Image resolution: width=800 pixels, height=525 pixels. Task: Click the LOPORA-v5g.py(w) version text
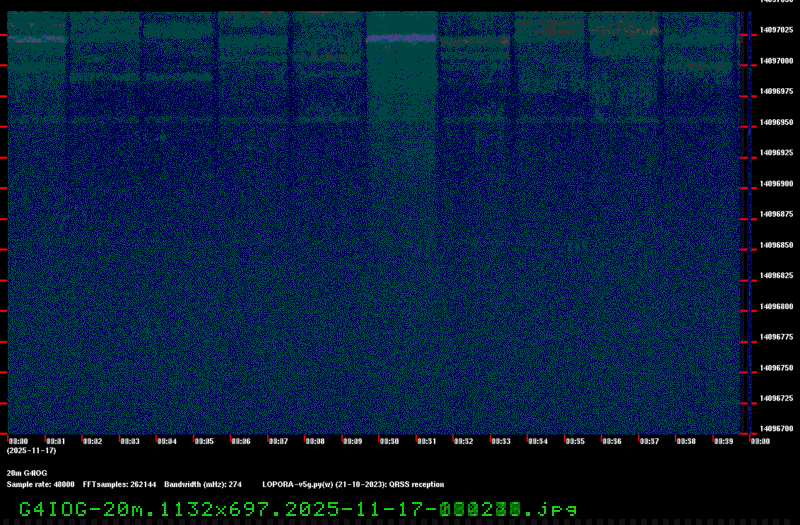(x=298, y=485)
